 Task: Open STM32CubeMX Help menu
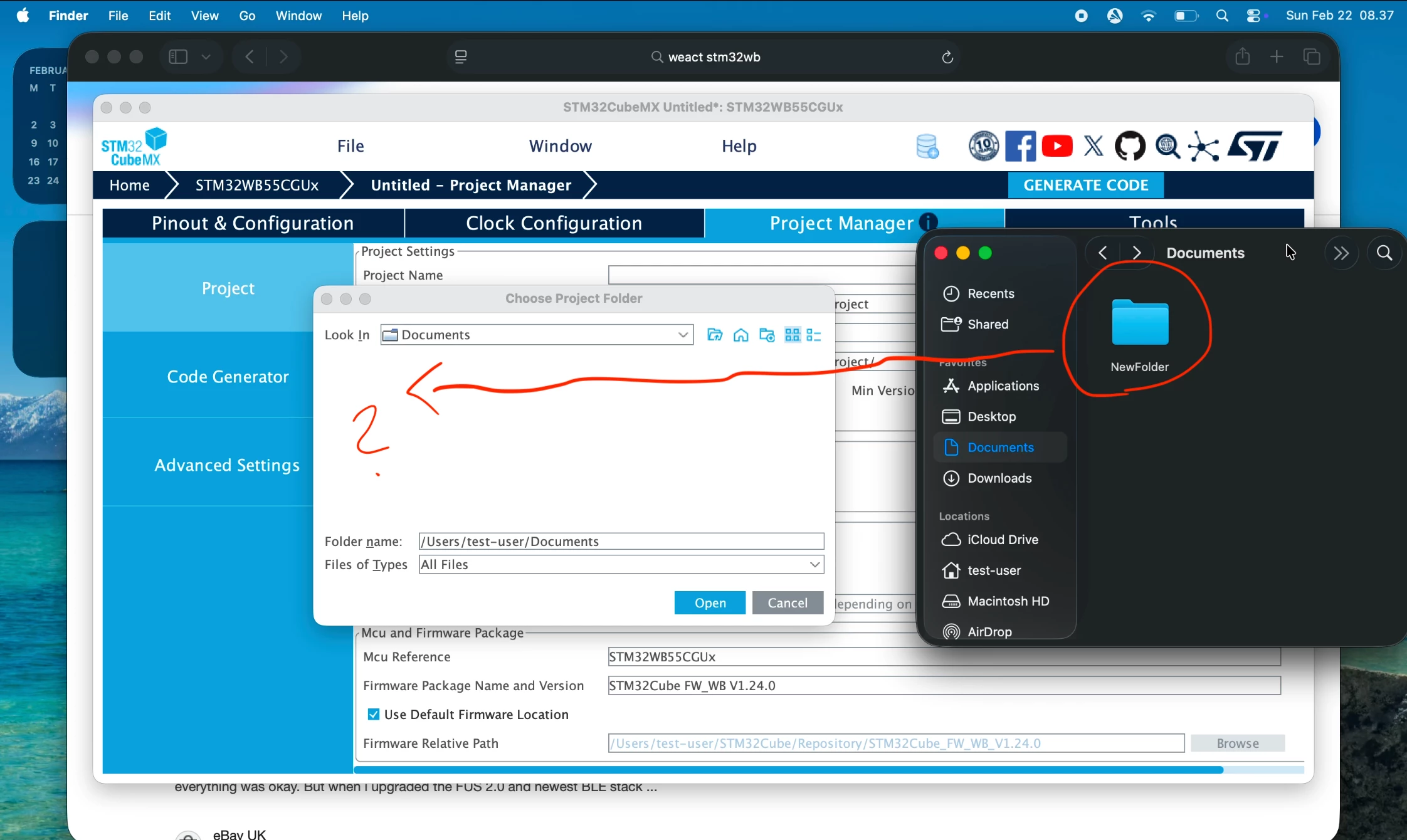tap(739, 146)
